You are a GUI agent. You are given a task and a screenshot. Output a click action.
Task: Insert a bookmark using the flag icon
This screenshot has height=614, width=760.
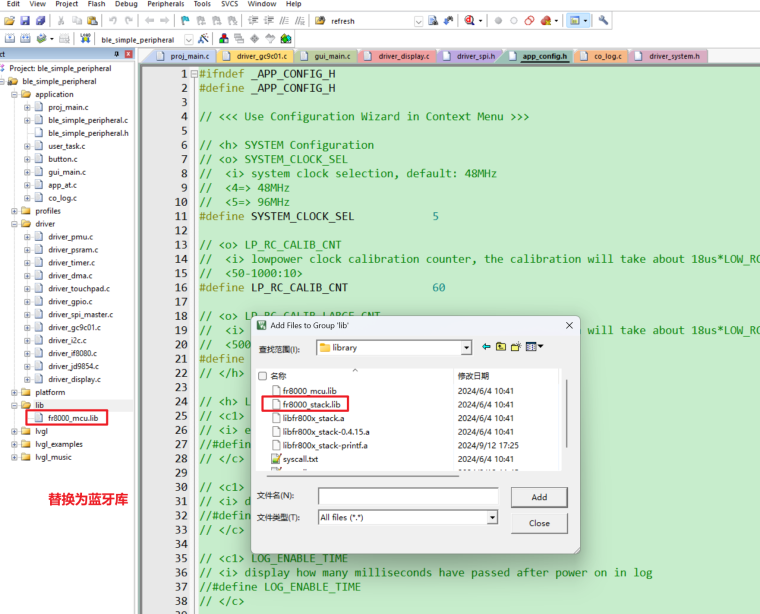(x=185, y=21)
